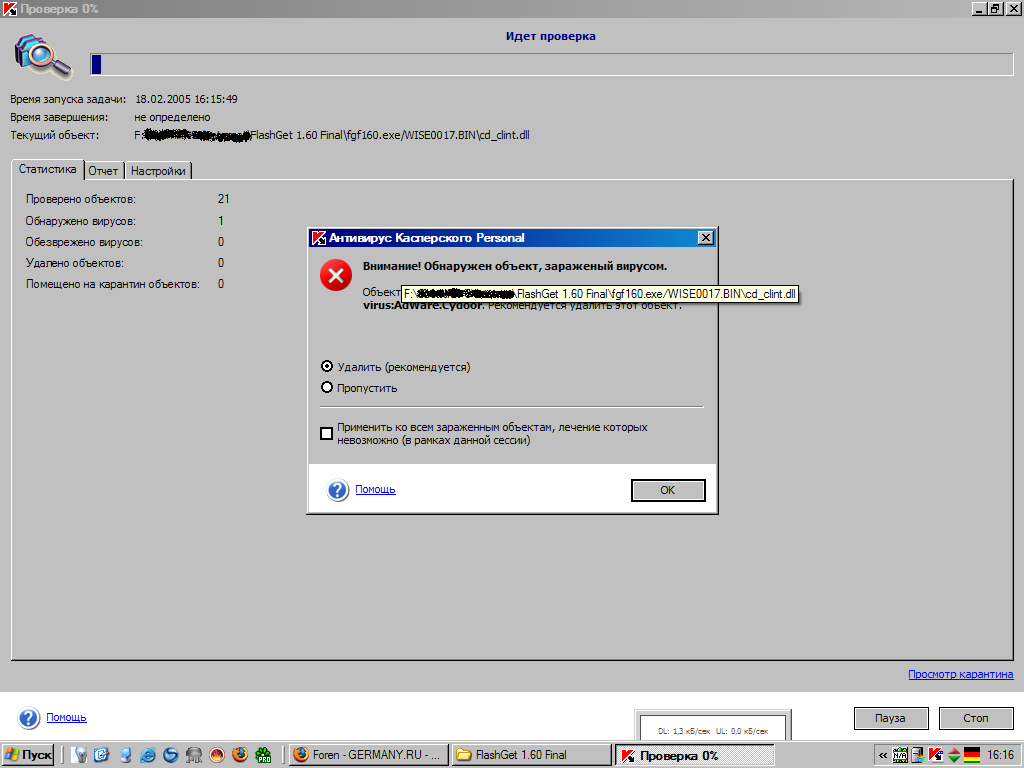Click the Проверено объектов value 21
Screen dimensions: 1024x768
coord(223,199)
